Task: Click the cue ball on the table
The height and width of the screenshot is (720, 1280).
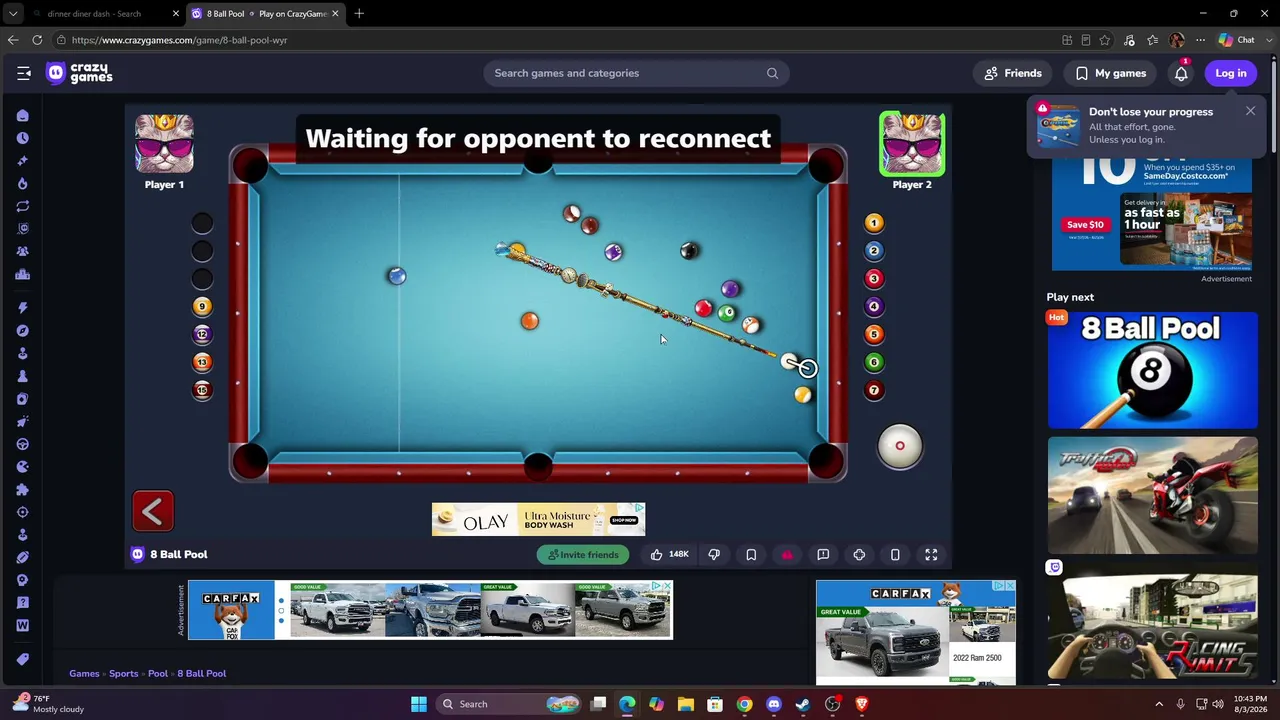Action: click(790, 361)
